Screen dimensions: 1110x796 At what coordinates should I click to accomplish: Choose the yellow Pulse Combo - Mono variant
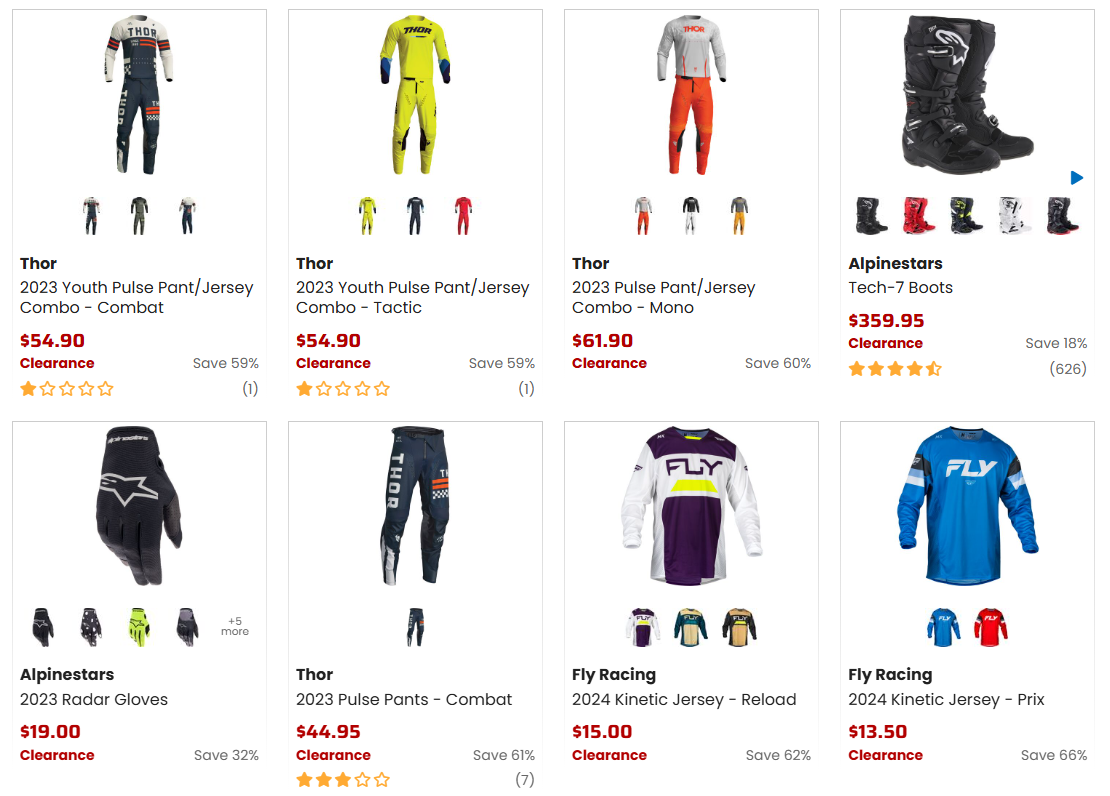(x=739, y=215)
